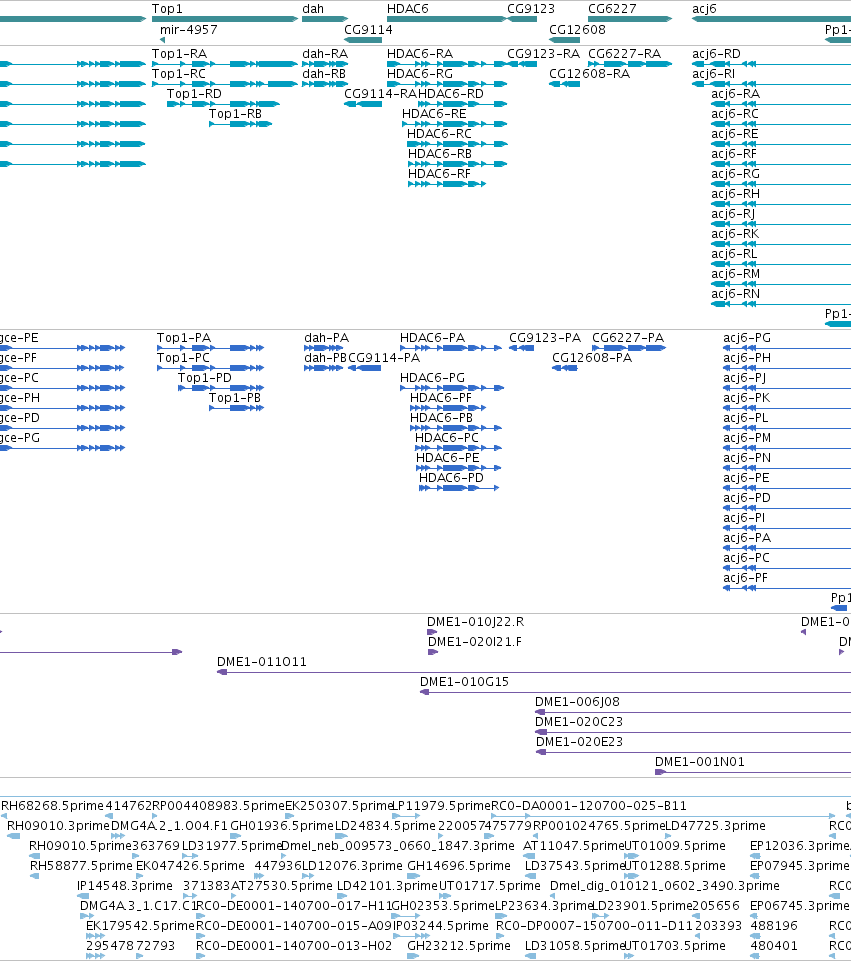Click the CG9123 gene label
This screenshot has height=961, width=851.
pos(531,9)
